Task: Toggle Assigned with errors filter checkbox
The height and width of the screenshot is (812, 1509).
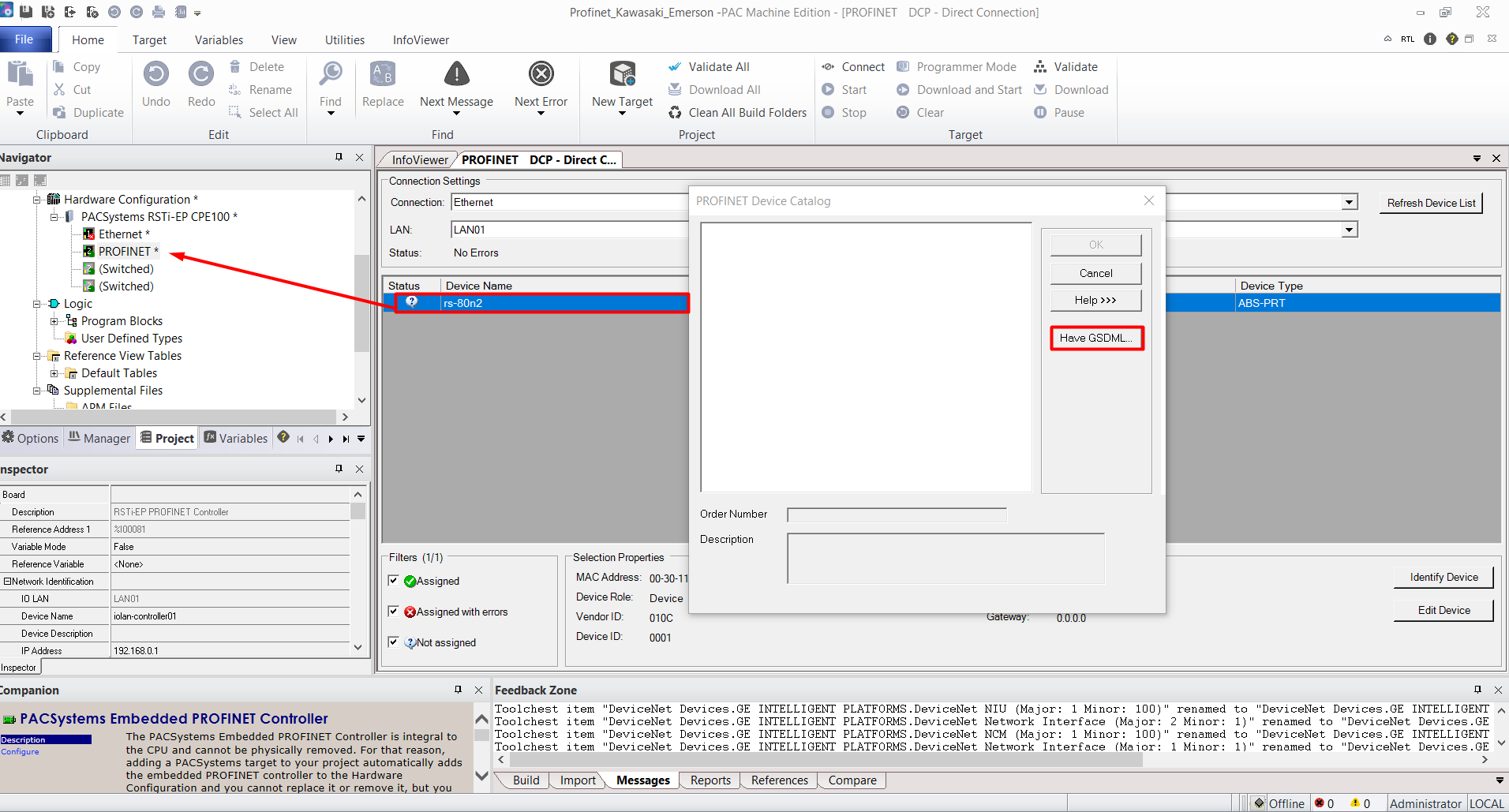Action: coord(393,611)
